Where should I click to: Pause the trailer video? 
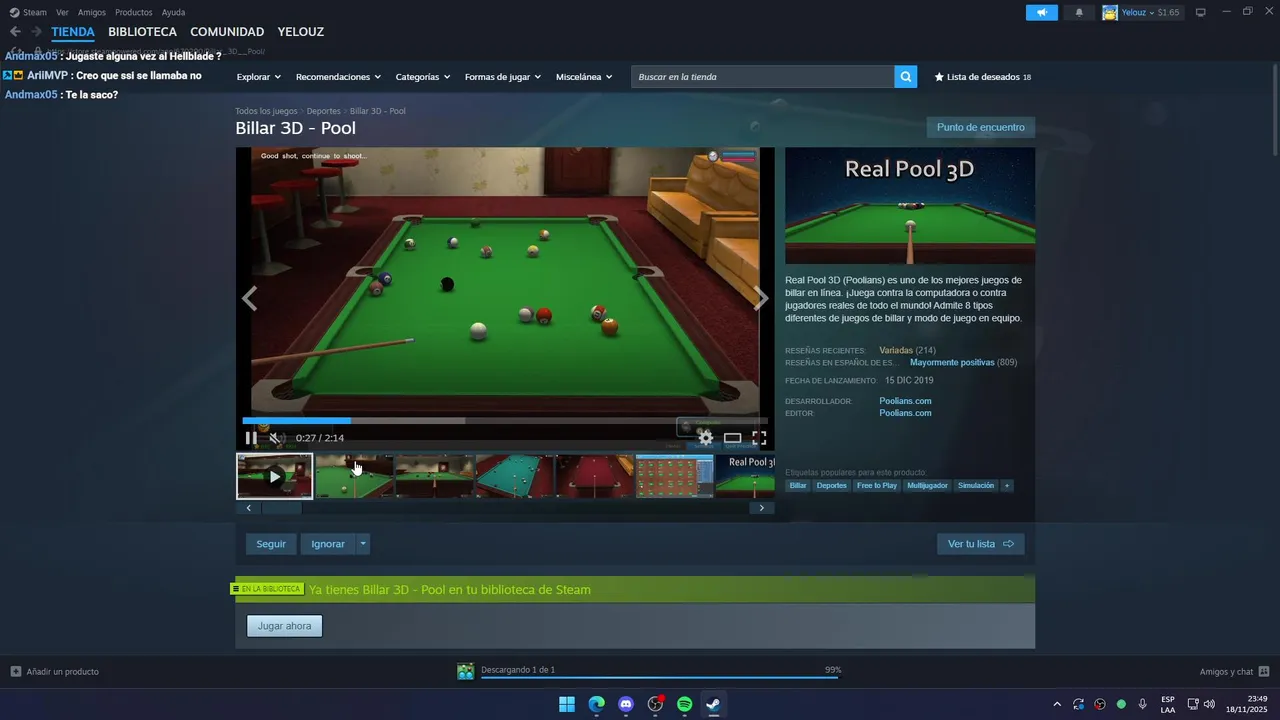[251, 438]
